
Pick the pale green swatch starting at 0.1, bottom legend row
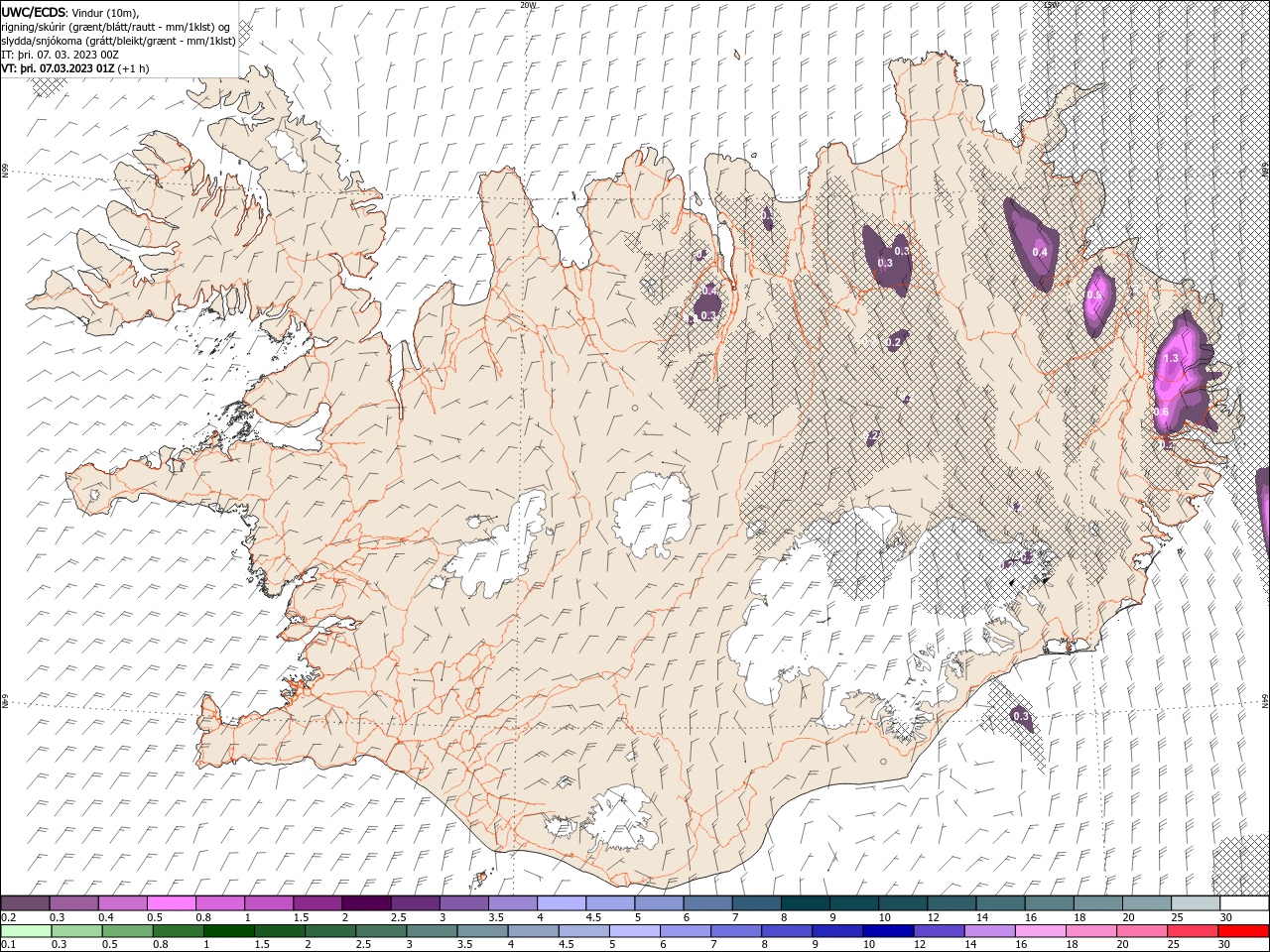25,931
